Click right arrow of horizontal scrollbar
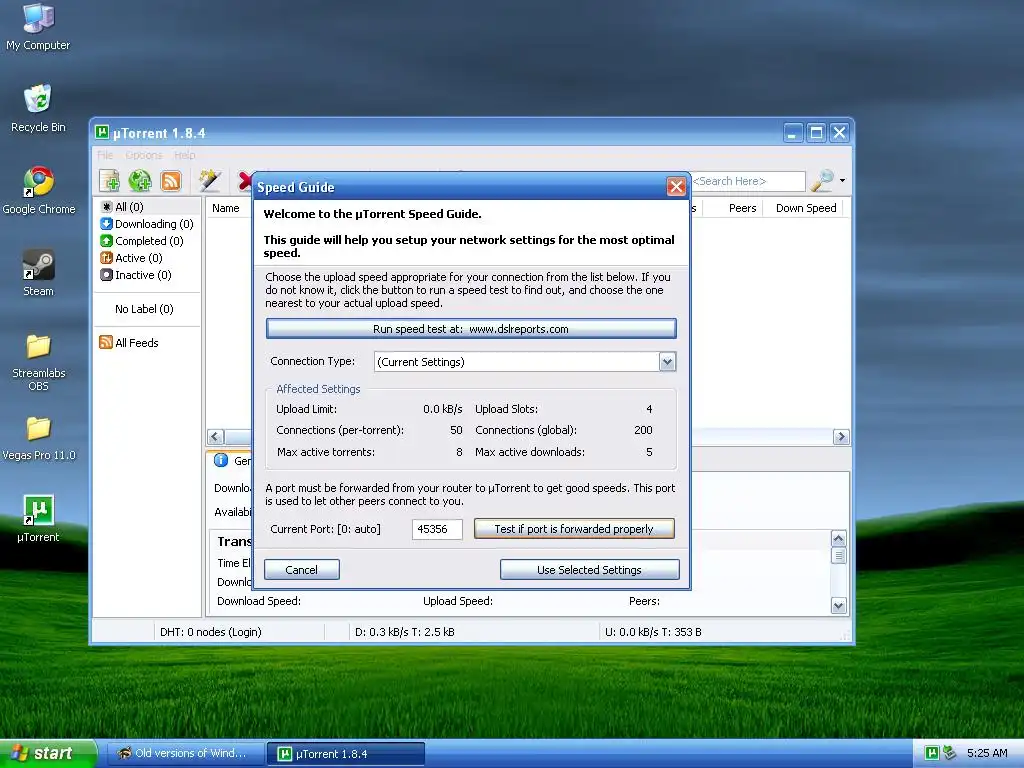 pyautogui.click(x=841, y=436)
